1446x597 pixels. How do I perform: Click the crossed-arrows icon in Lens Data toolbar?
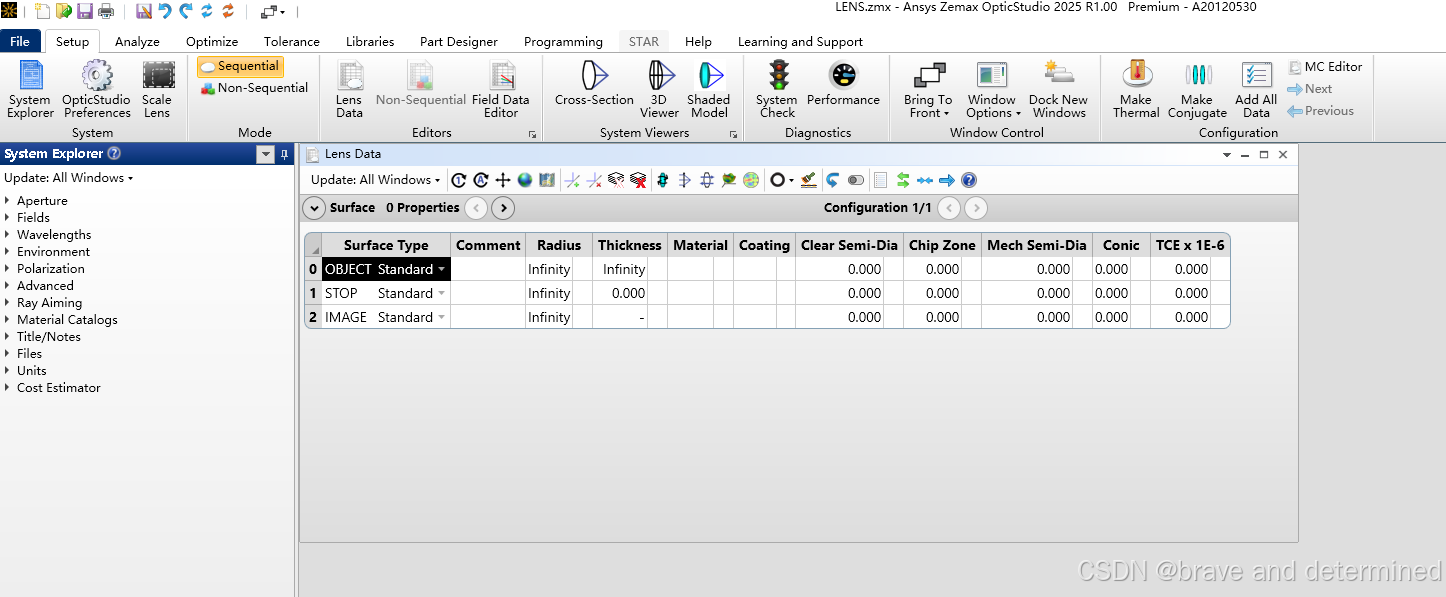pos(503,180)
